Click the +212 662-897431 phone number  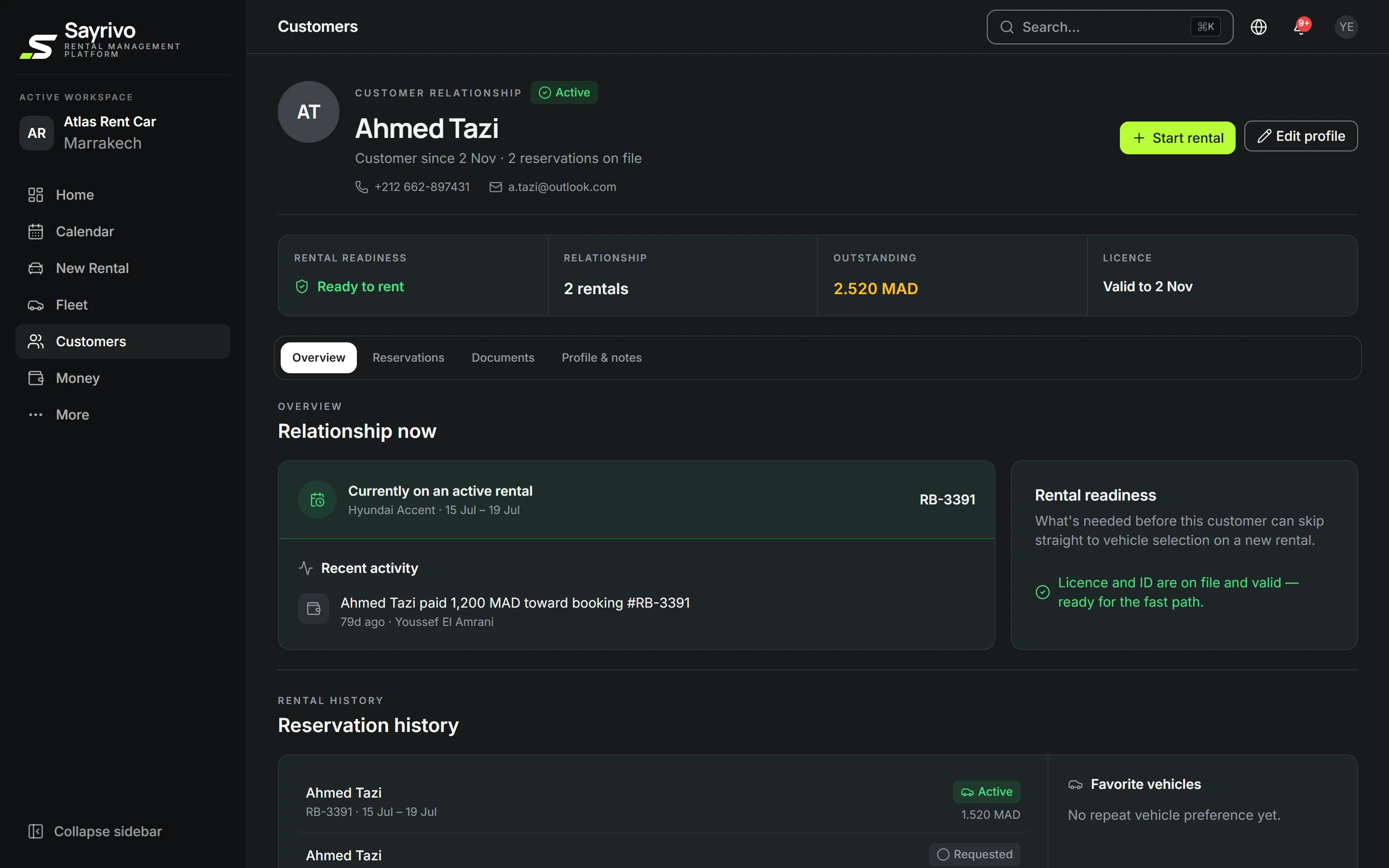[x=422, y=187]
